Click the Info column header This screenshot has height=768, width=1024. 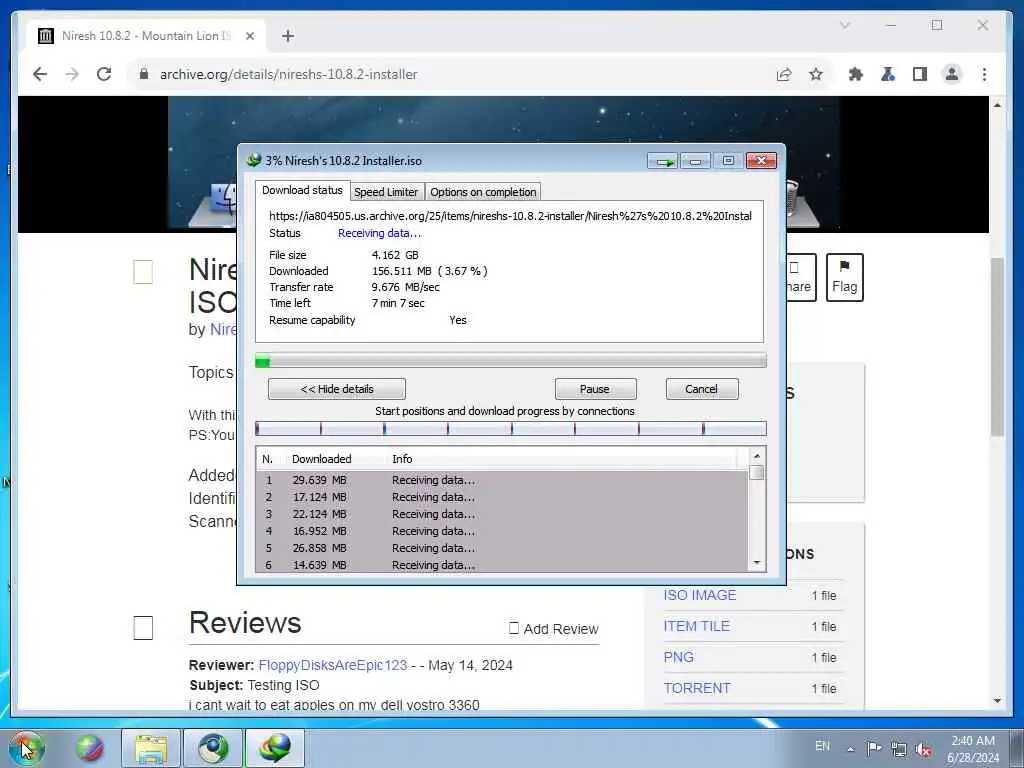coord(402,459)
